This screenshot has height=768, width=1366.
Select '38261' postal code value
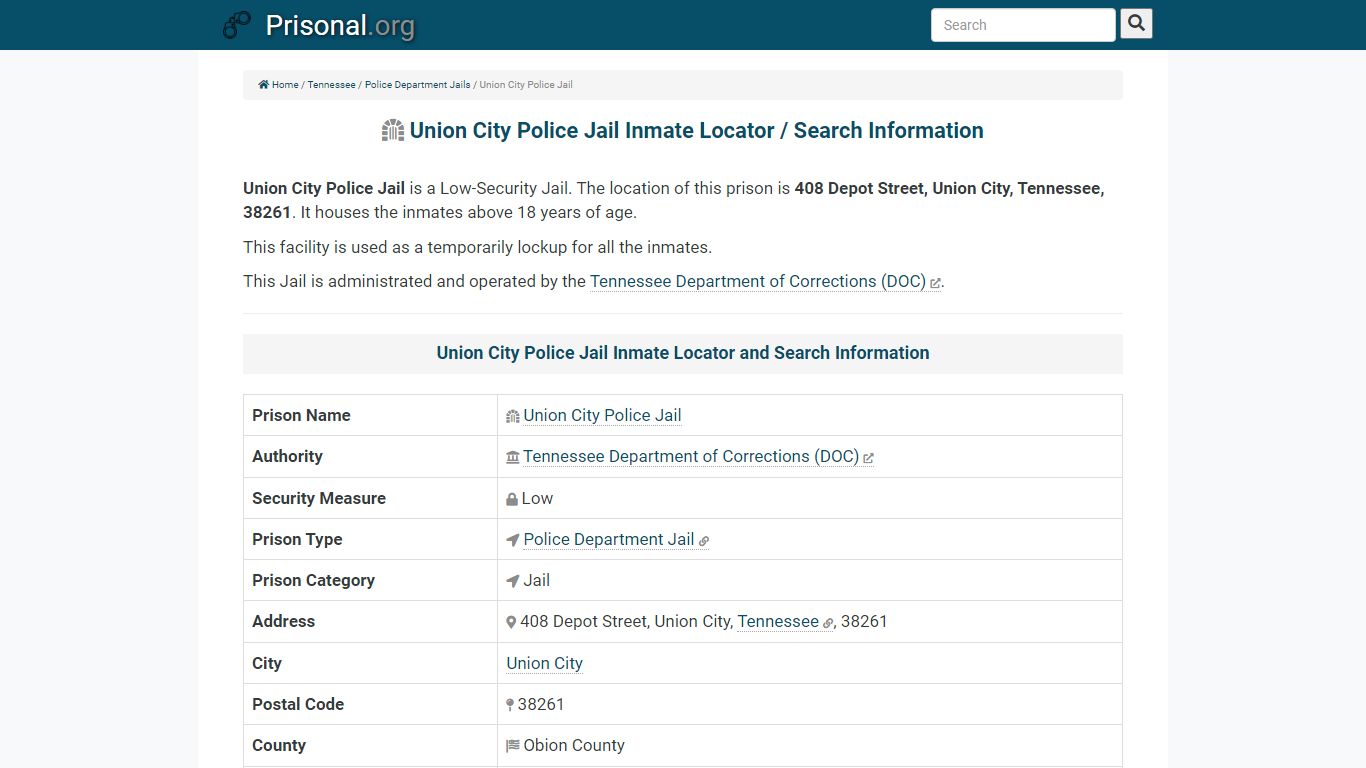click(x=541, y=704)
